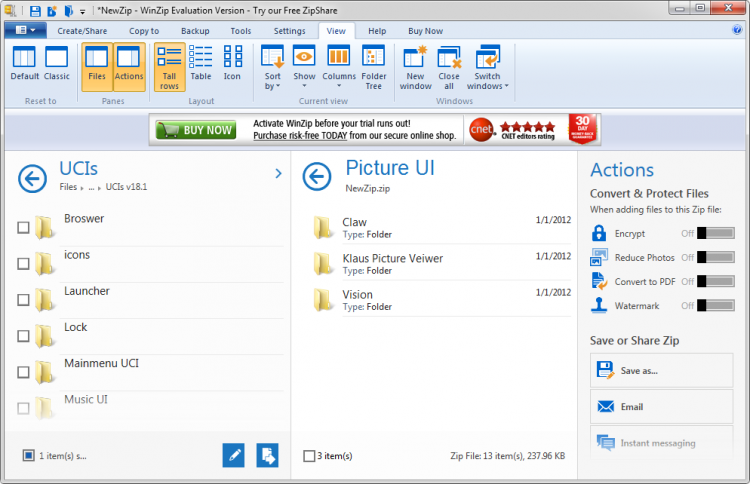Check the Mainmenu UCI folder checkbox
The height and width of the screenshot is (484, 750).
[x=23, y=372]
